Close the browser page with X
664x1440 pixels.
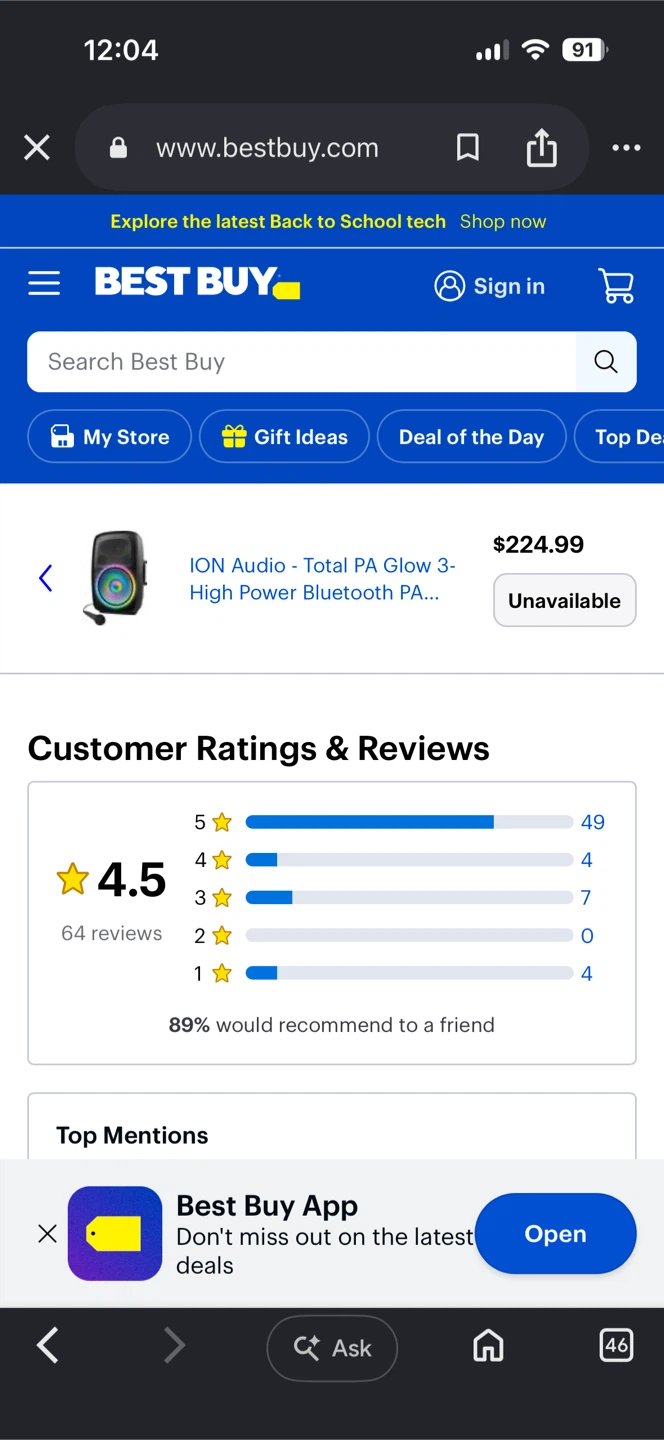[37, 148]
